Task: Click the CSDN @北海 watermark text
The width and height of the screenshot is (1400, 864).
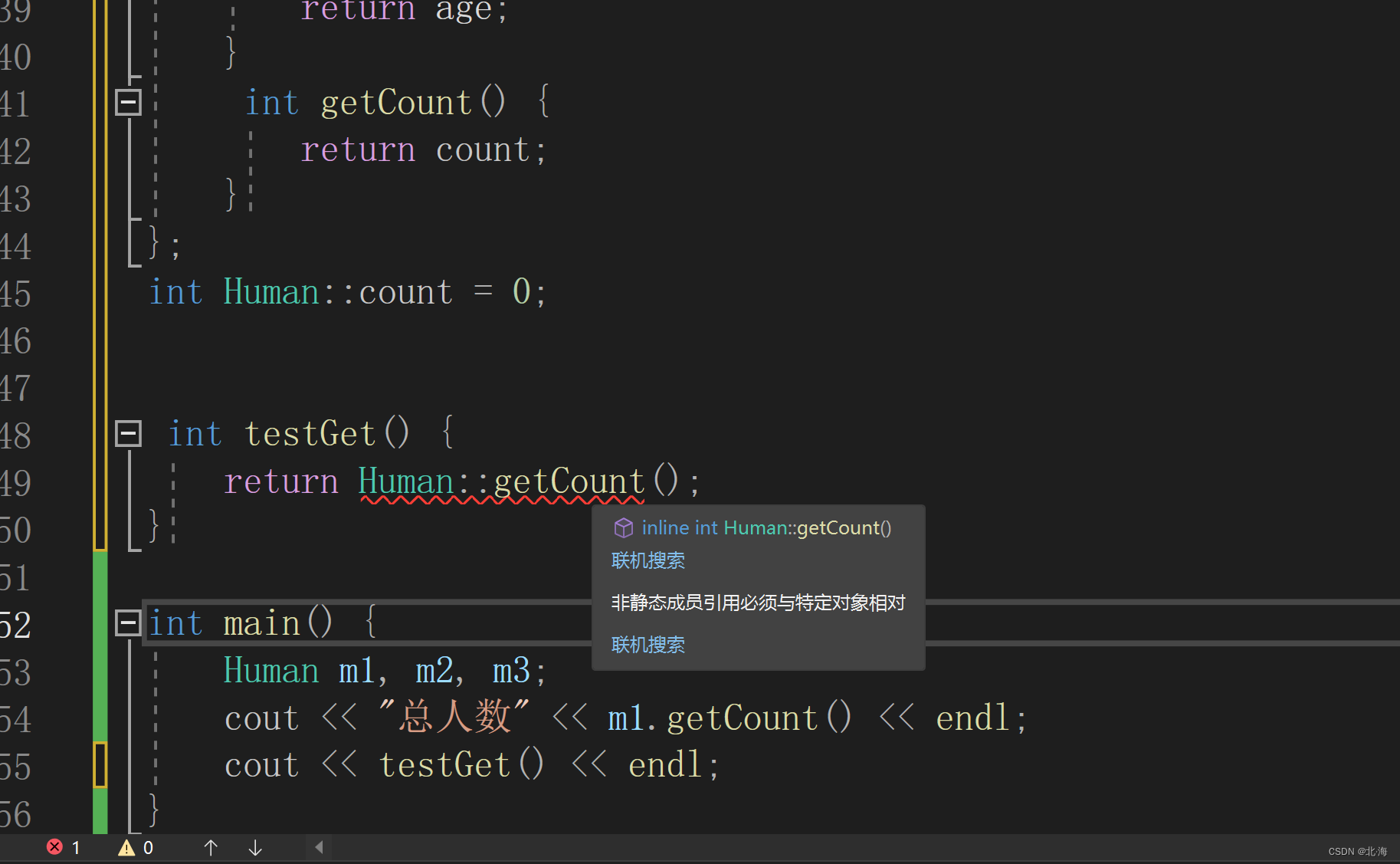Action: (1356, 851)
